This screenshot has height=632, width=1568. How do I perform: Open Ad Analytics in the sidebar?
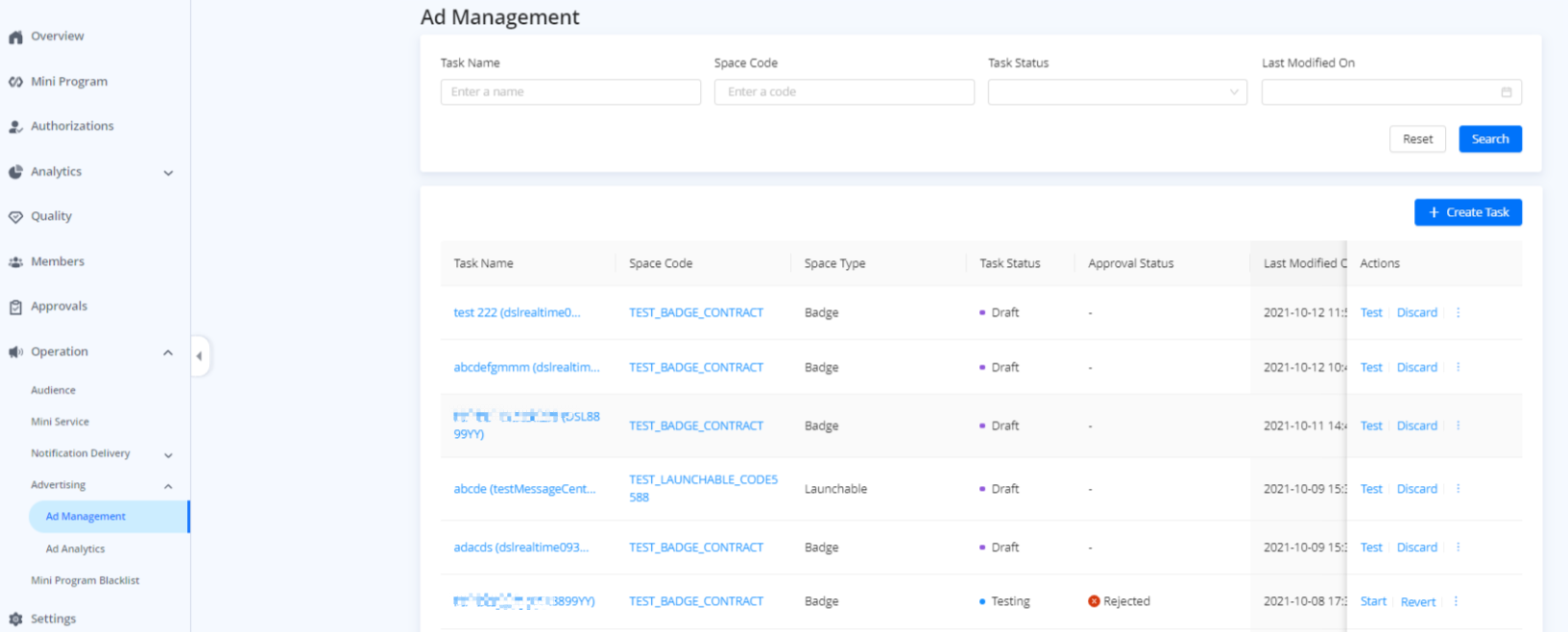coord(76,549)
